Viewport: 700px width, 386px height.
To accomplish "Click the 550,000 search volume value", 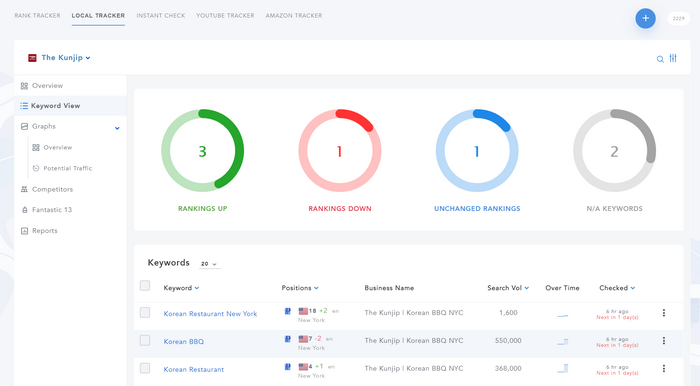I will (508, 340).
